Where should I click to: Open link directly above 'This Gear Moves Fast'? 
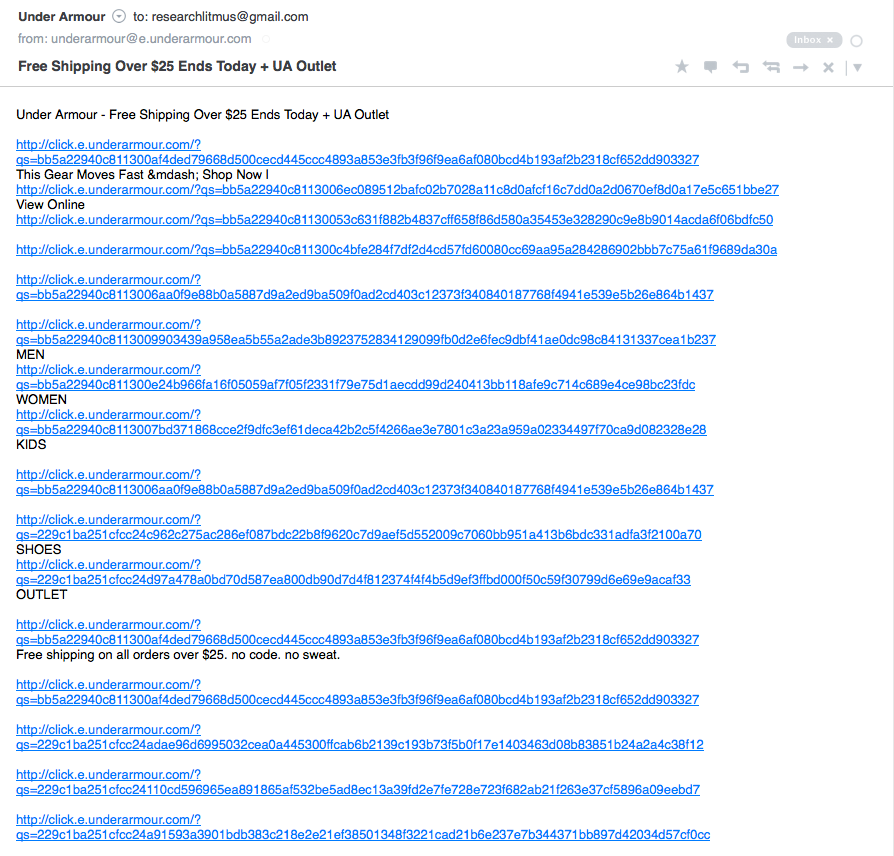pyautogui.click(x=357, y=152)
